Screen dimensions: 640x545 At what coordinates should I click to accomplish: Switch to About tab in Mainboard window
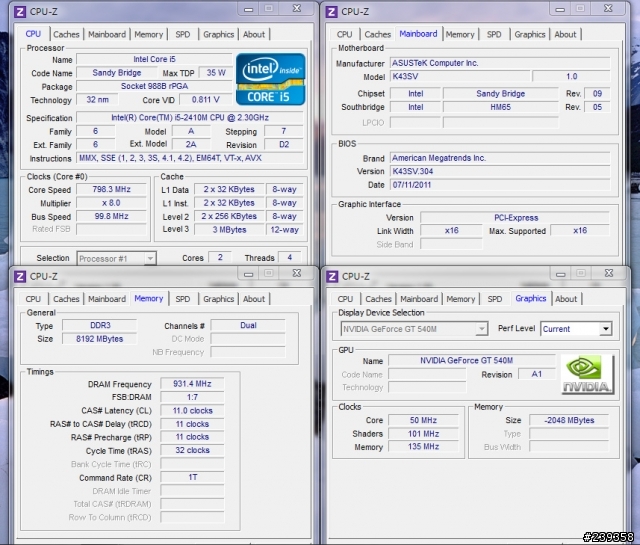(x=565, y=34)
